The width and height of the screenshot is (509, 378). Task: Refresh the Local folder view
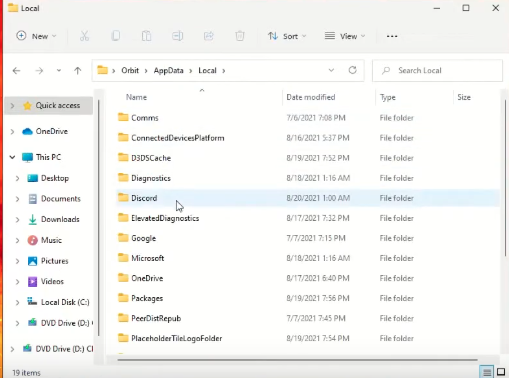point(352,70)
